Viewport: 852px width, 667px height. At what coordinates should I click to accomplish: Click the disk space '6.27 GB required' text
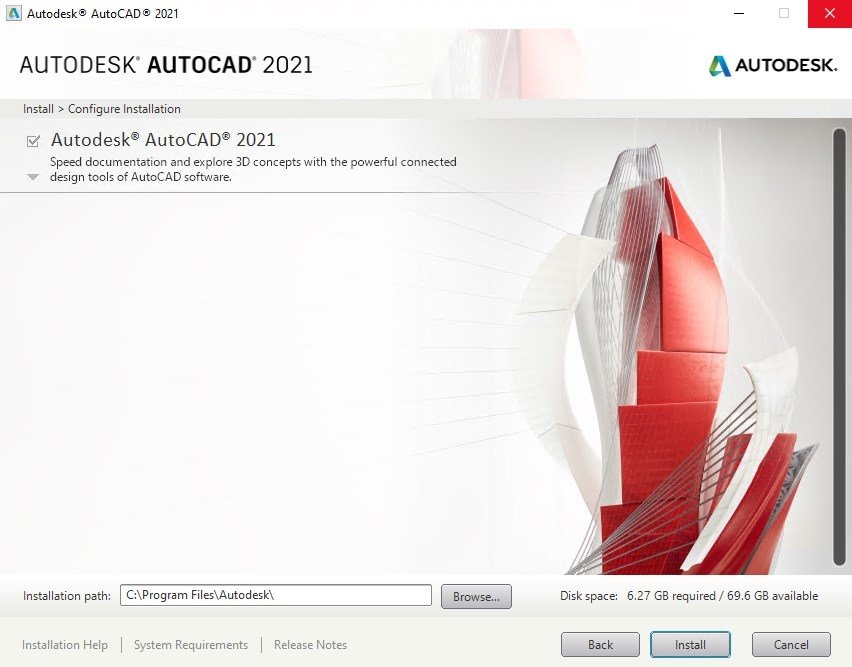(671, 596)
